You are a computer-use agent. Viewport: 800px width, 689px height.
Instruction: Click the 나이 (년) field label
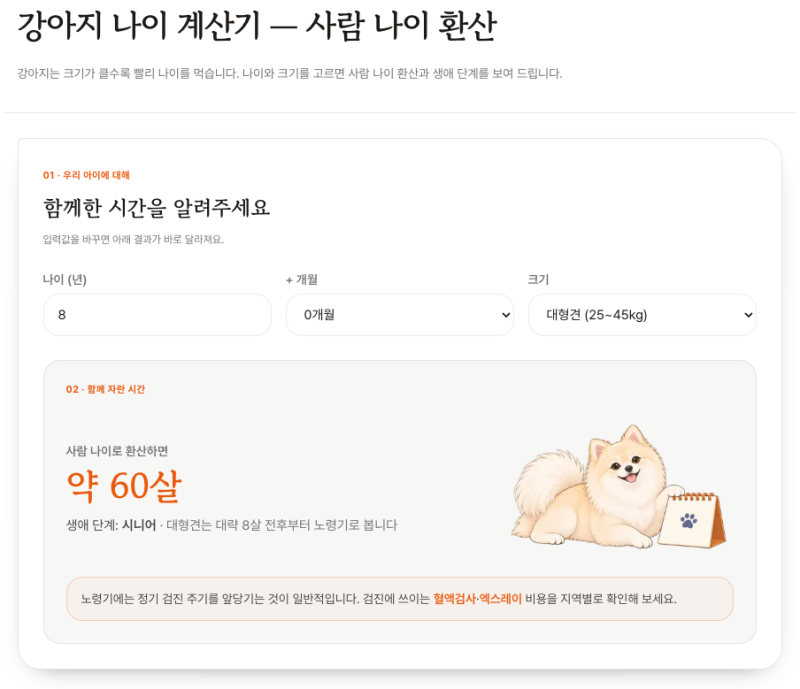click(x=65, y=280)
